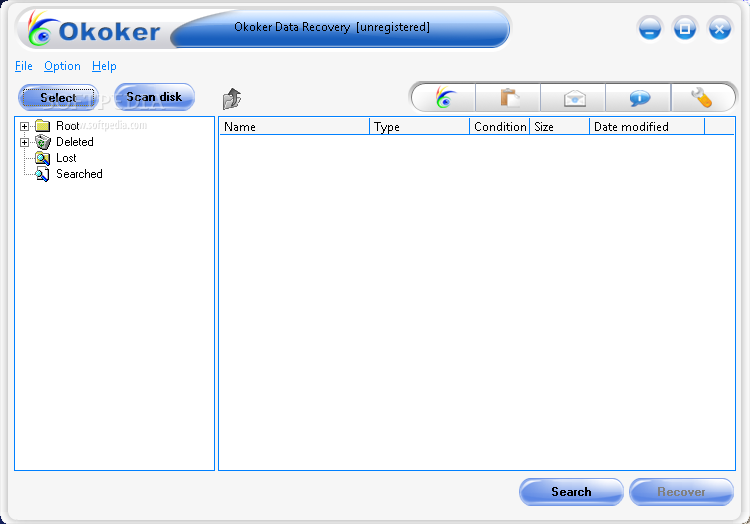Image resolution: width=750 pixels, height=524 pixels.
Task: Select the Lost tree item label
Action: click(66, 158)
